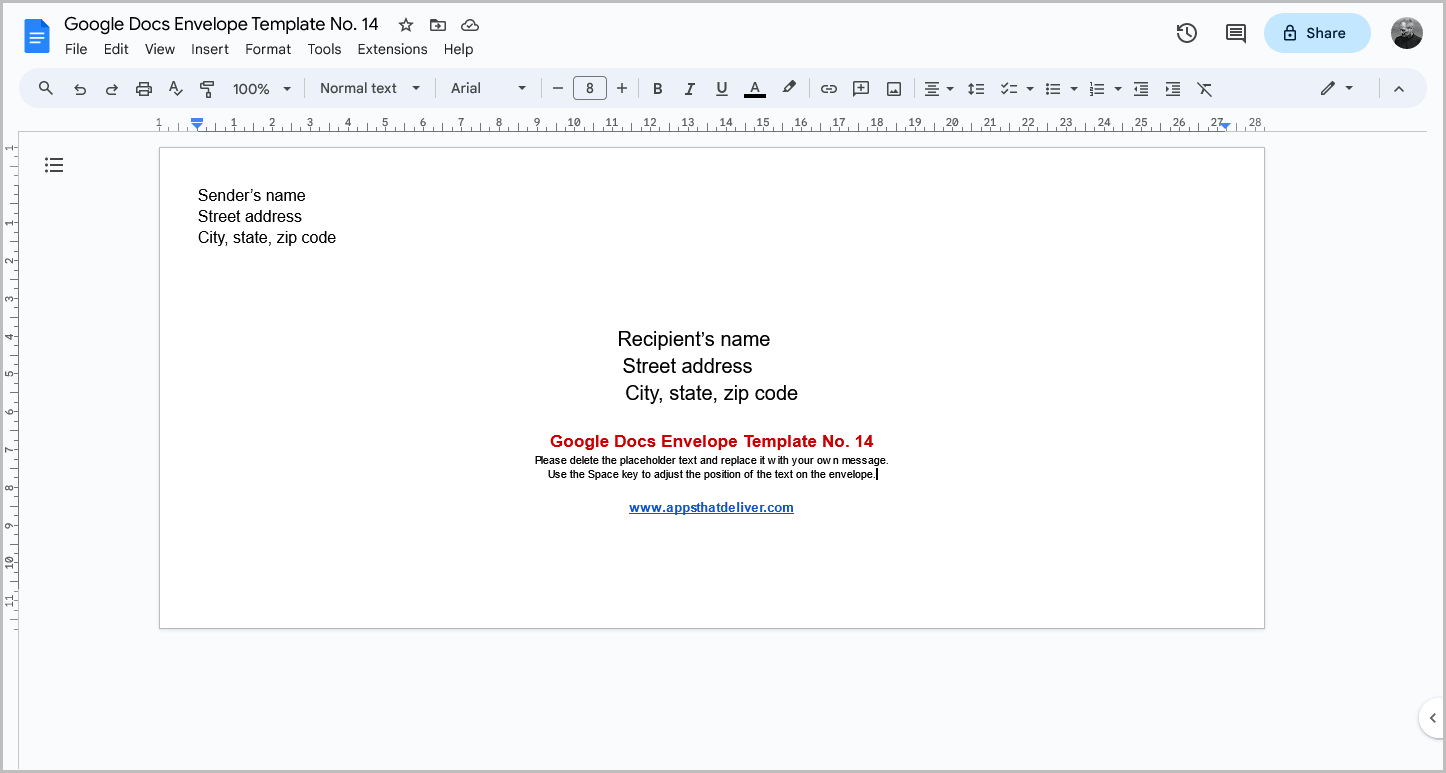1446x773 pixels.
Task: Clear formatting from selected text
Action: point(1205,89)
